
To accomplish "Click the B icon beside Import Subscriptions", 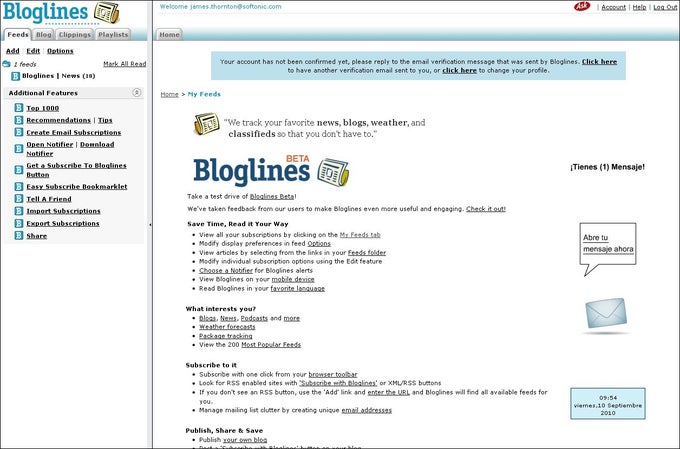I will pos(19,211).
